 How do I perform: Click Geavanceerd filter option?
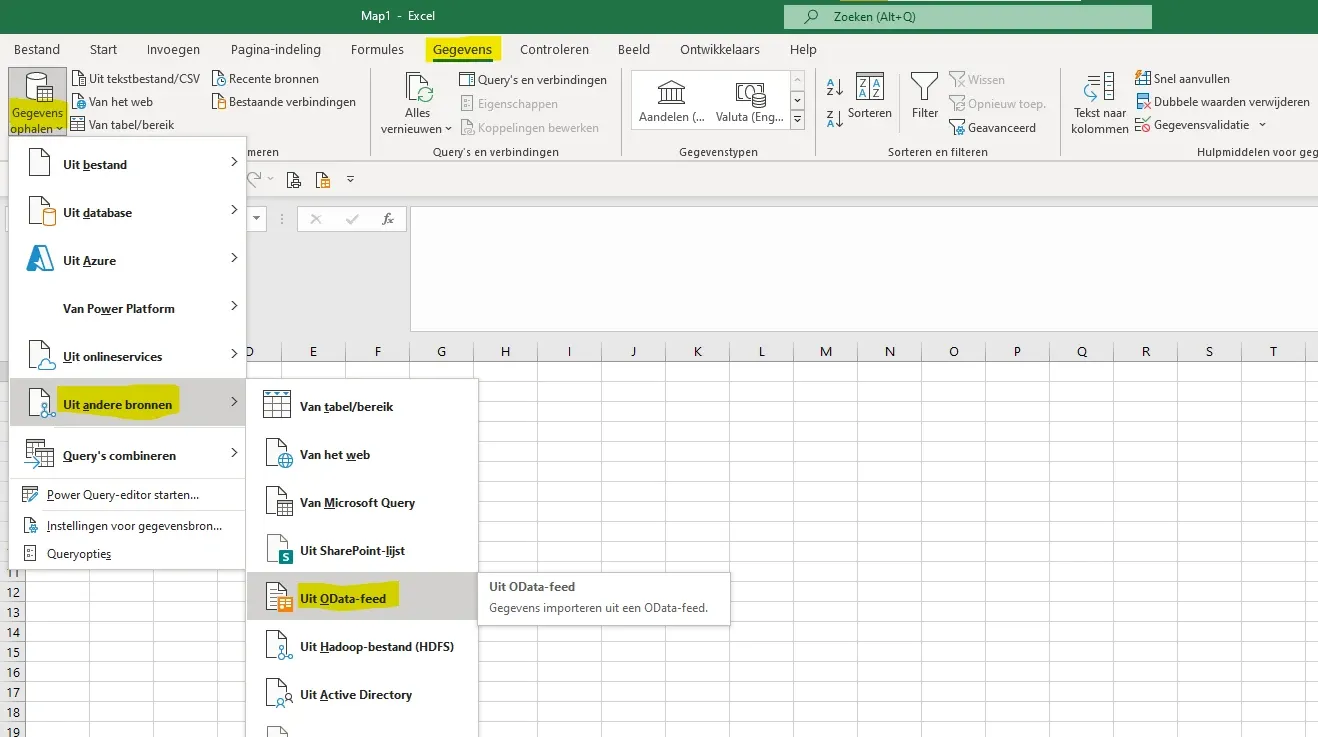(x=992, y=127)
